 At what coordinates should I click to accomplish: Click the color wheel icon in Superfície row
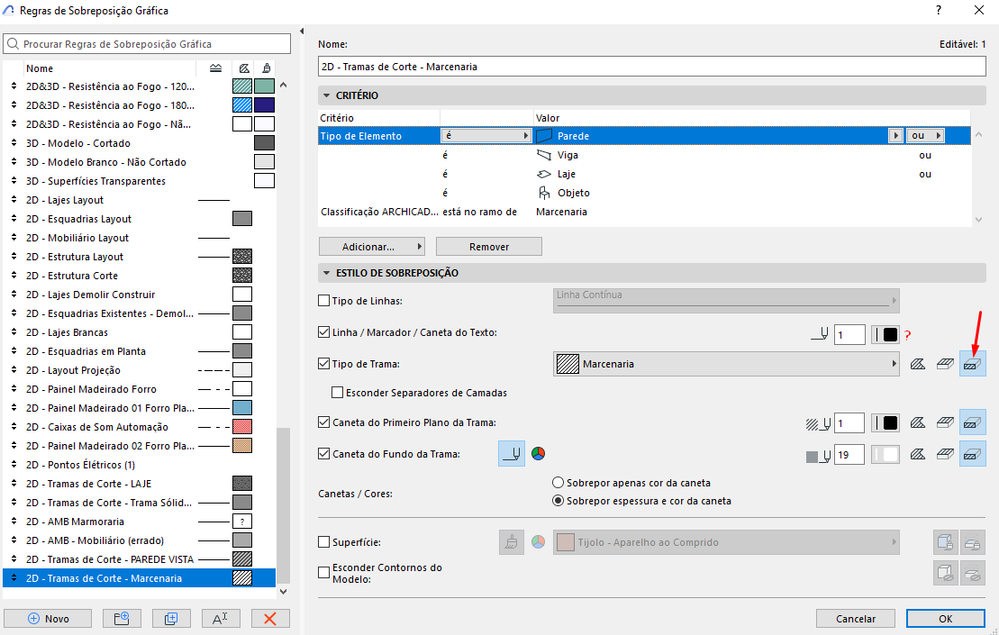[538, 542]
